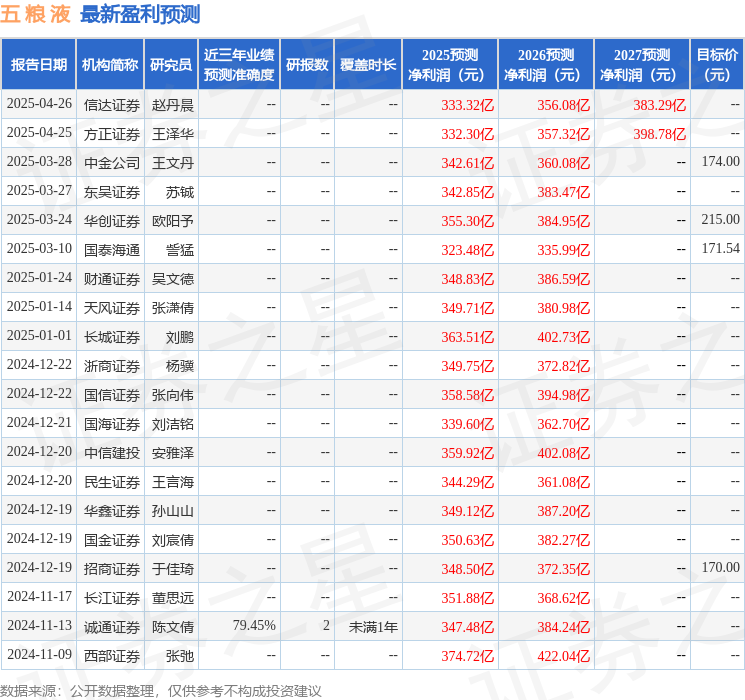This screenshot has height=700, width=745.
Task: Sort by 2025预测净利润 column header
Action: (x=449, y=65)
